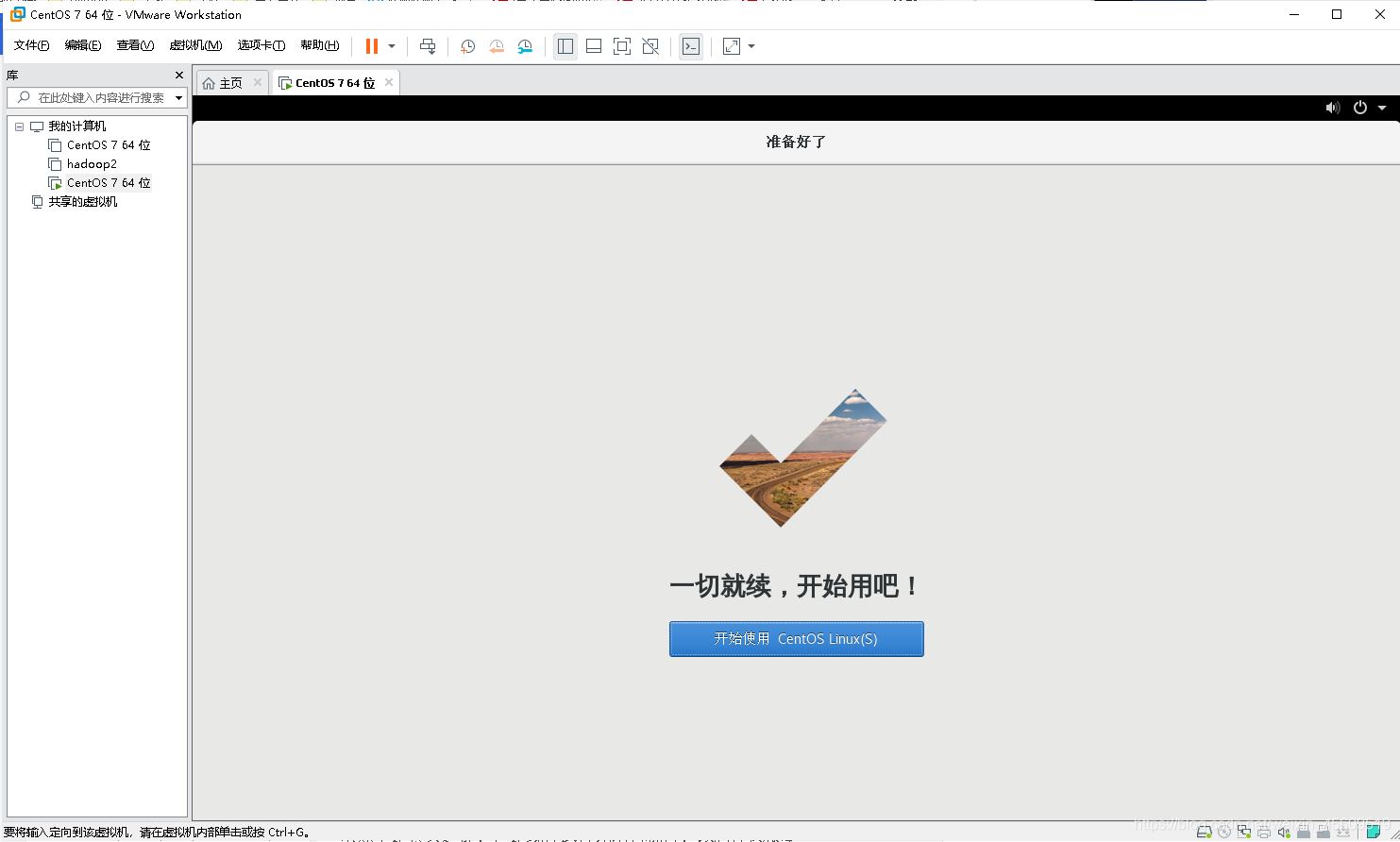1400x842 pixels.
Task: Select 我的计算机 in the library
Action: click(77, 126)
